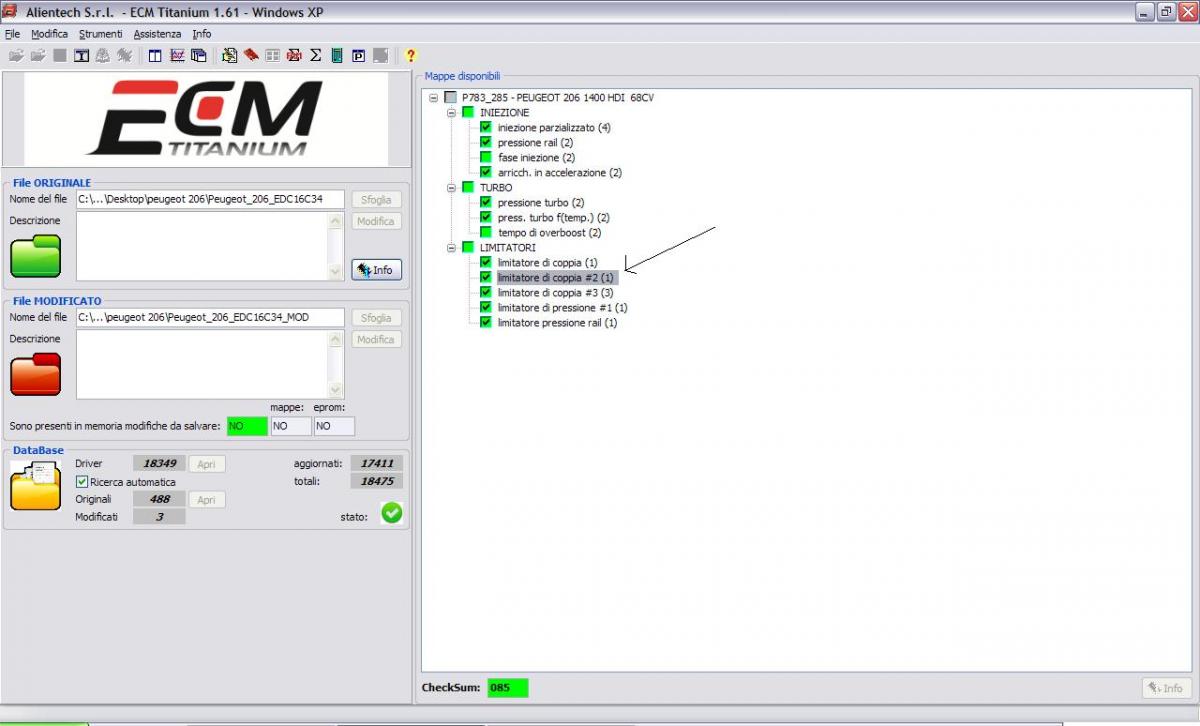The image size is (1200, 726).
Task: Click the yellow DataBase folder icon
Action: click(35, 487)
